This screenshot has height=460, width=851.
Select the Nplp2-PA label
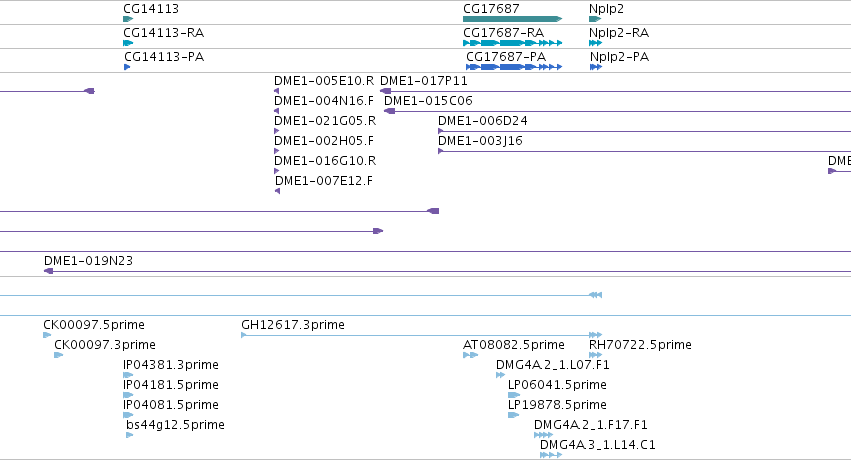[619, 57]
